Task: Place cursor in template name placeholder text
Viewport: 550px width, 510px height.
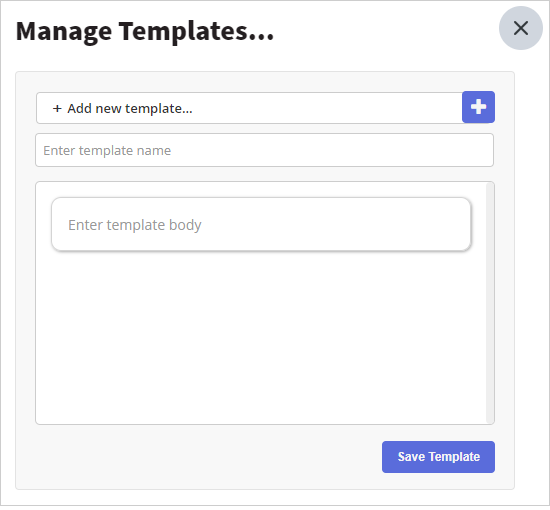Action: 107,150
